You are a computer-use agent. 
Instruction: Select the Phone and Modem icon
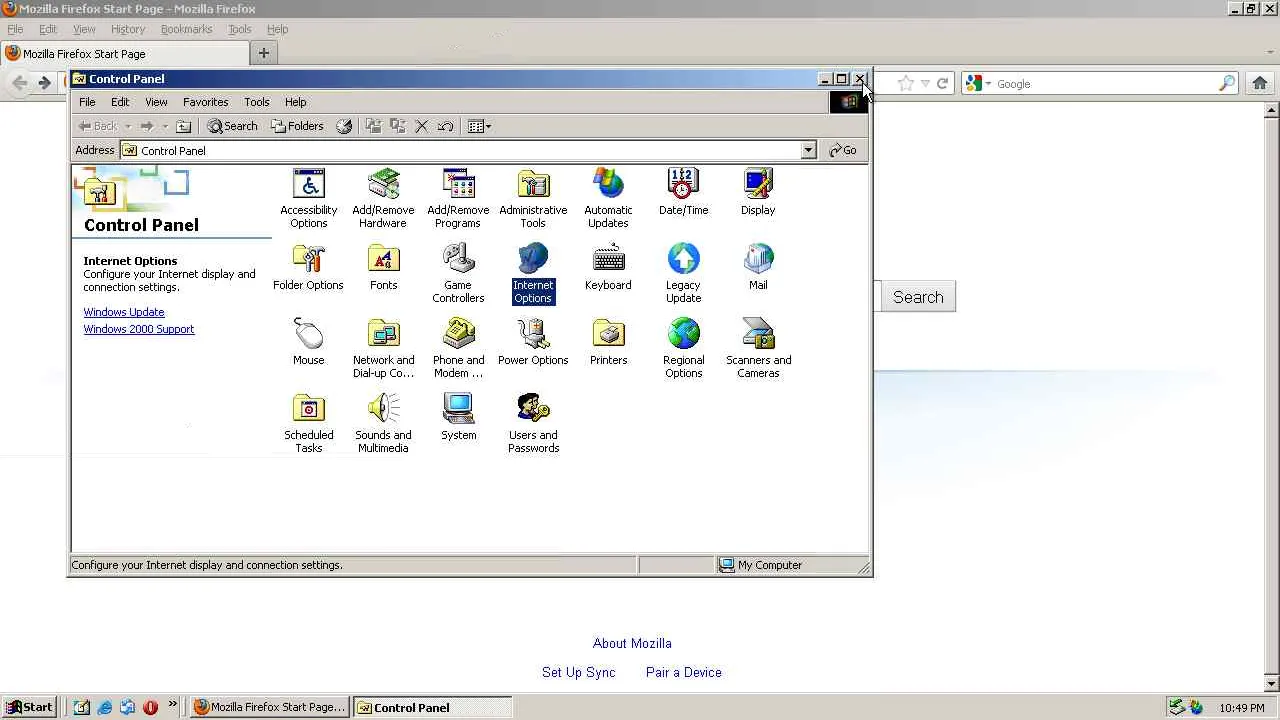[x=458, y=348]
